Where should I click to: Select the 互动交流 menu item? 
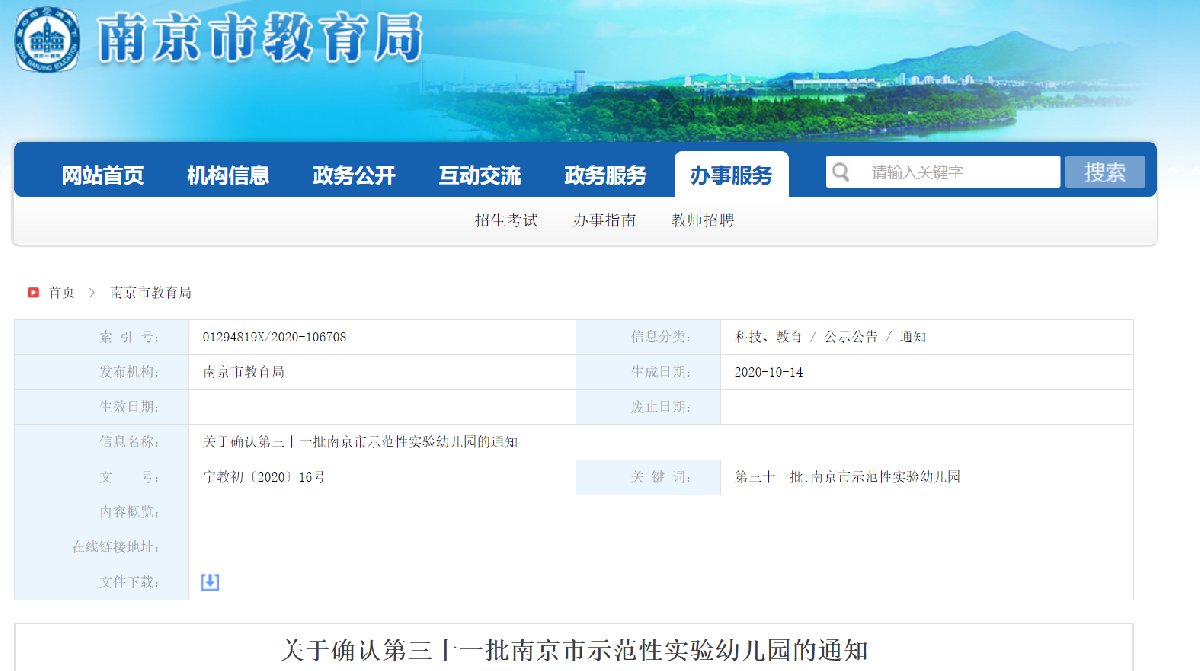coord(480,176)
